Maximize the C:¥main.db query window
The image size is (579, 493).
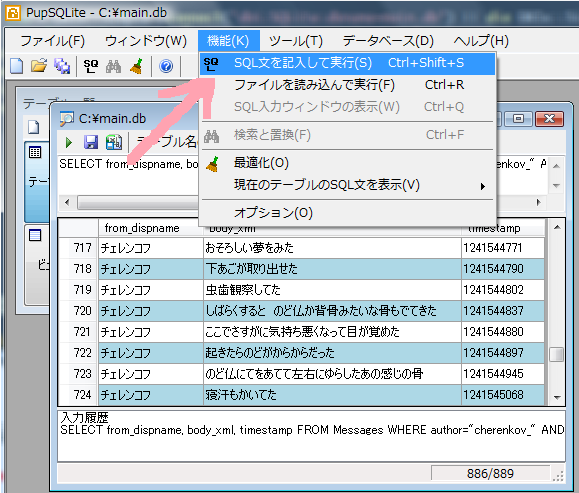(x=518, y=119)
